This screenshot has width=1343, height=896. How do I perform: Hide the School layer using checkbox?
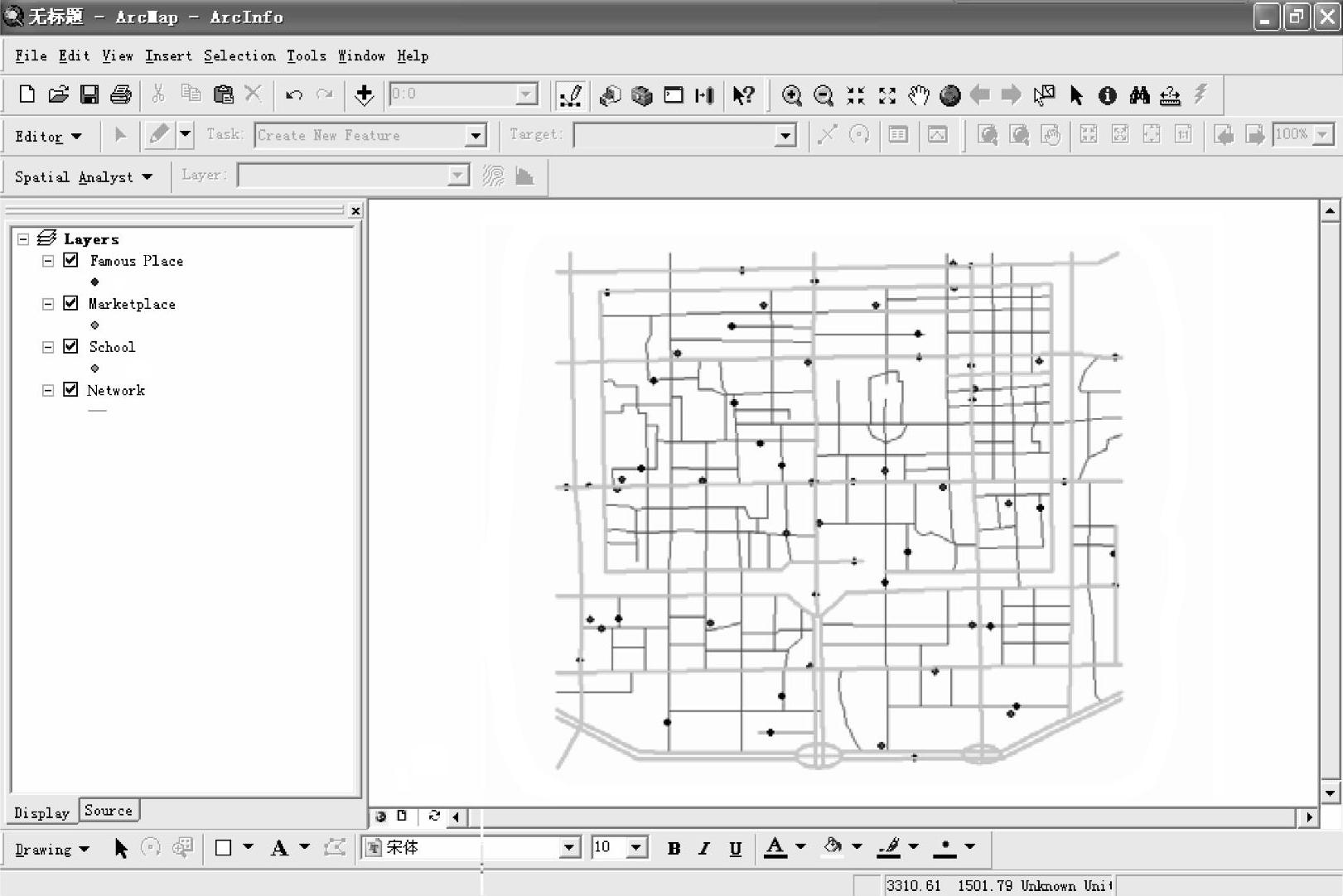pos(71,346)
